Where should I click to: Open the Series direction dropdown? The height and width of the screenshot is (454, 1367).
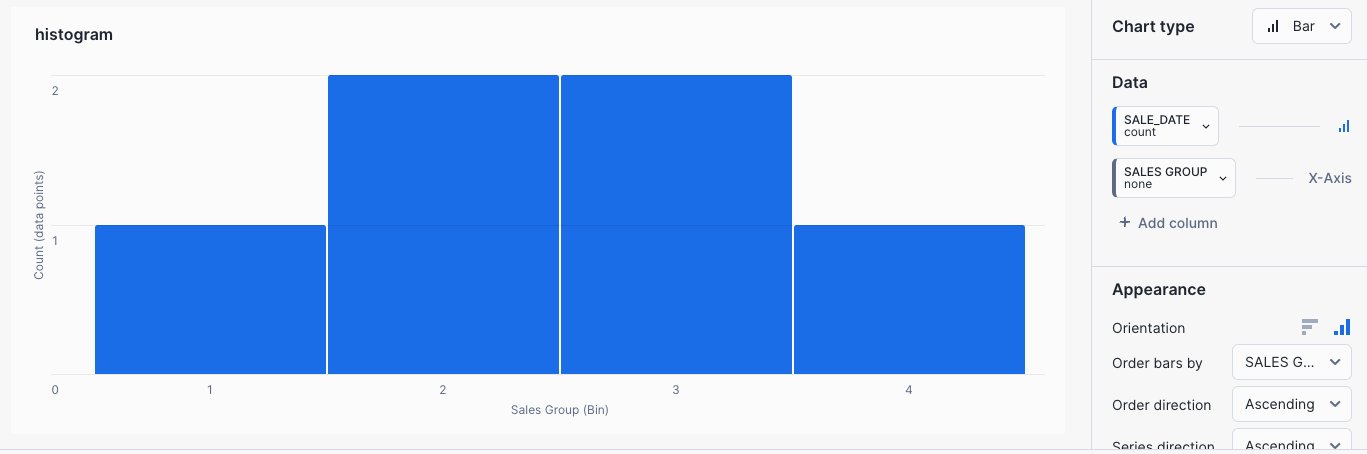click(1291, 444)
